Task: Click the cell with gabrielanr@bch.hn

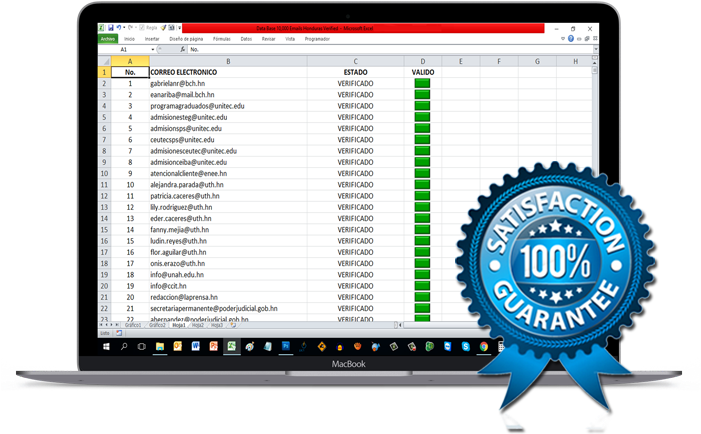Action: 228,84
